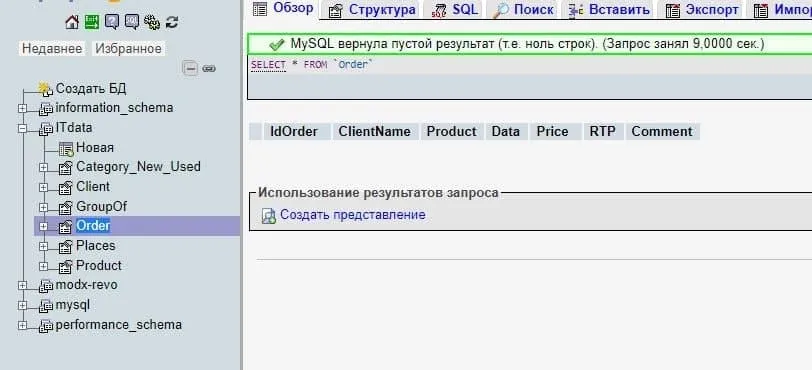Select the Places table name
This screenshot has height=370, width=812.
(96, 246)
